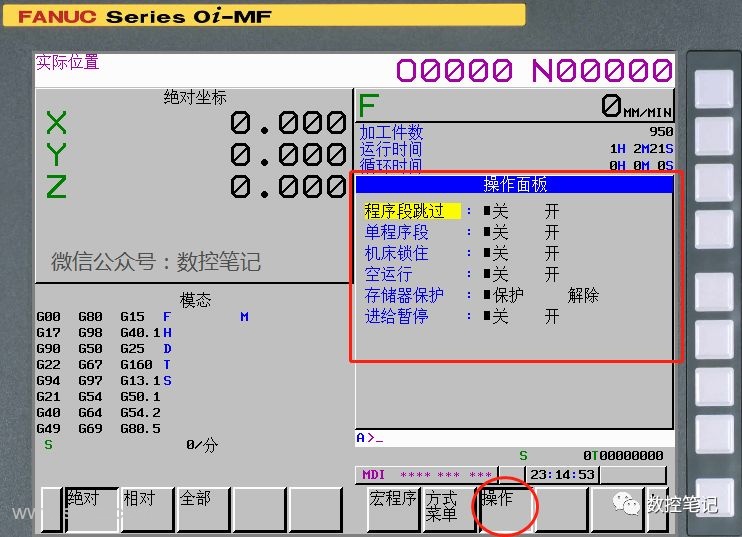The width and height of the screenshot is (742, 537).
Task: Switch to the 相对 relative position soft key
Action: (147, 509)
